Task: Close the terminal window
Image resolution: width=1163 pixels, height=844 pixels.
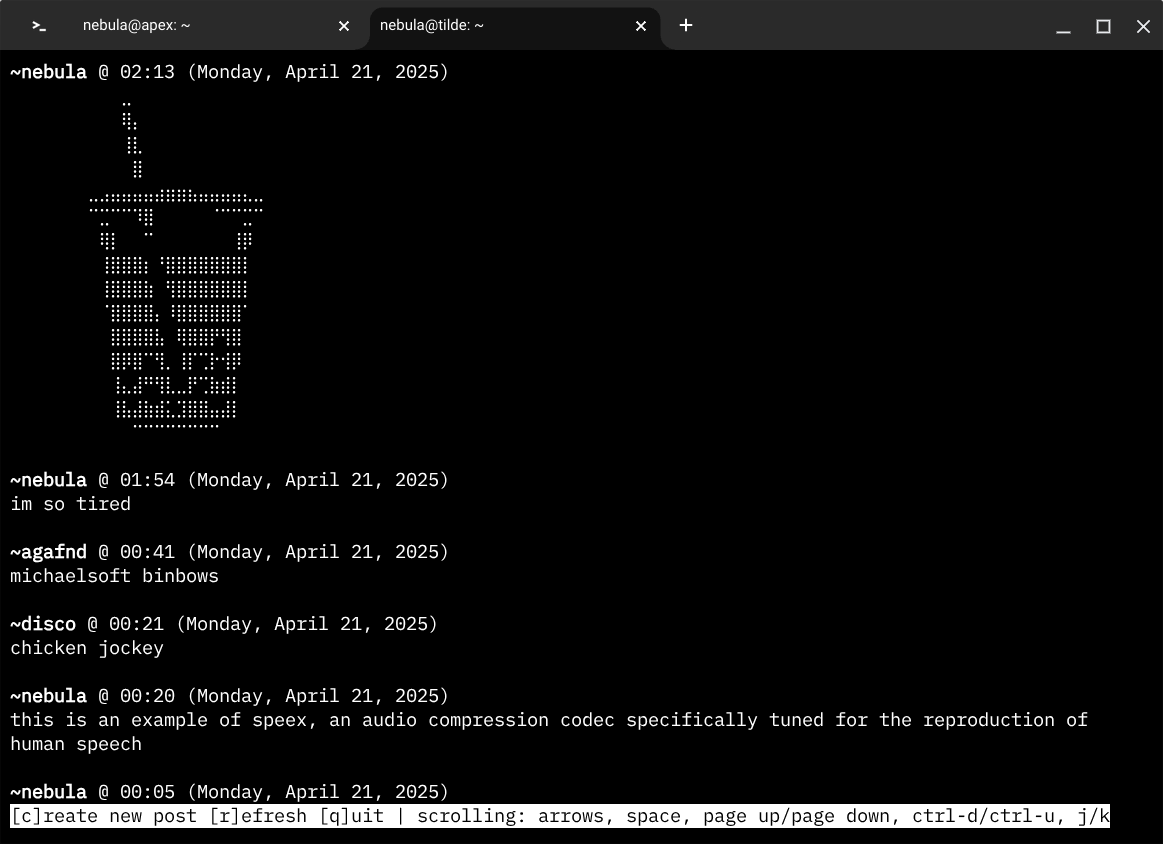Action: click(1143, 27)
